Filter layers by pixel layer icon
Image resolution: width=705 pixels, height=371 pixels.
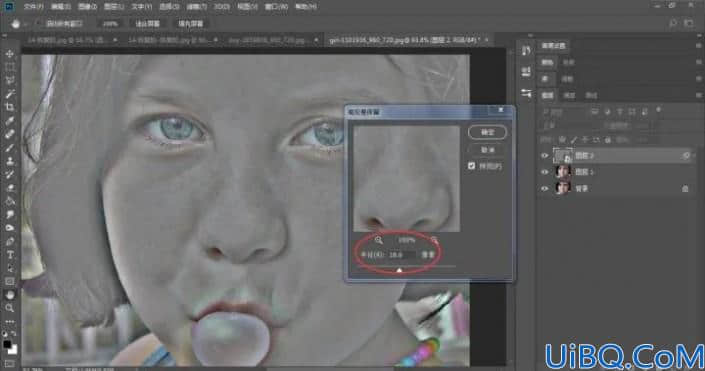click(595, 112)
